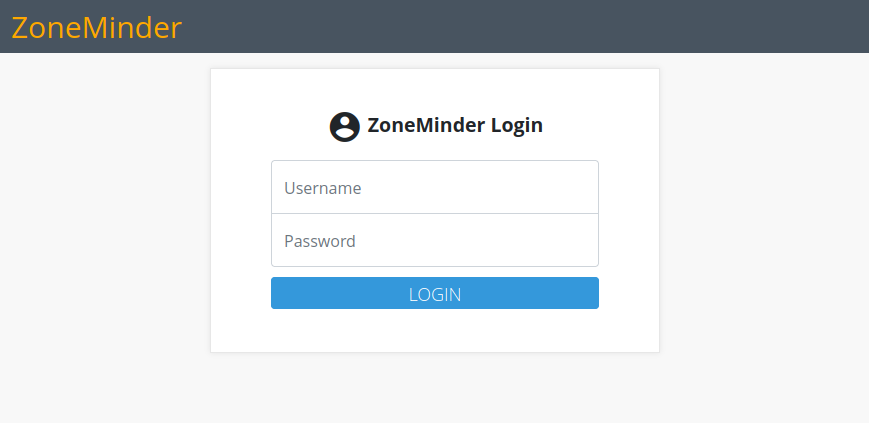
Task: Open the ZoneMinder brand link in header
Action: (96, 27)
